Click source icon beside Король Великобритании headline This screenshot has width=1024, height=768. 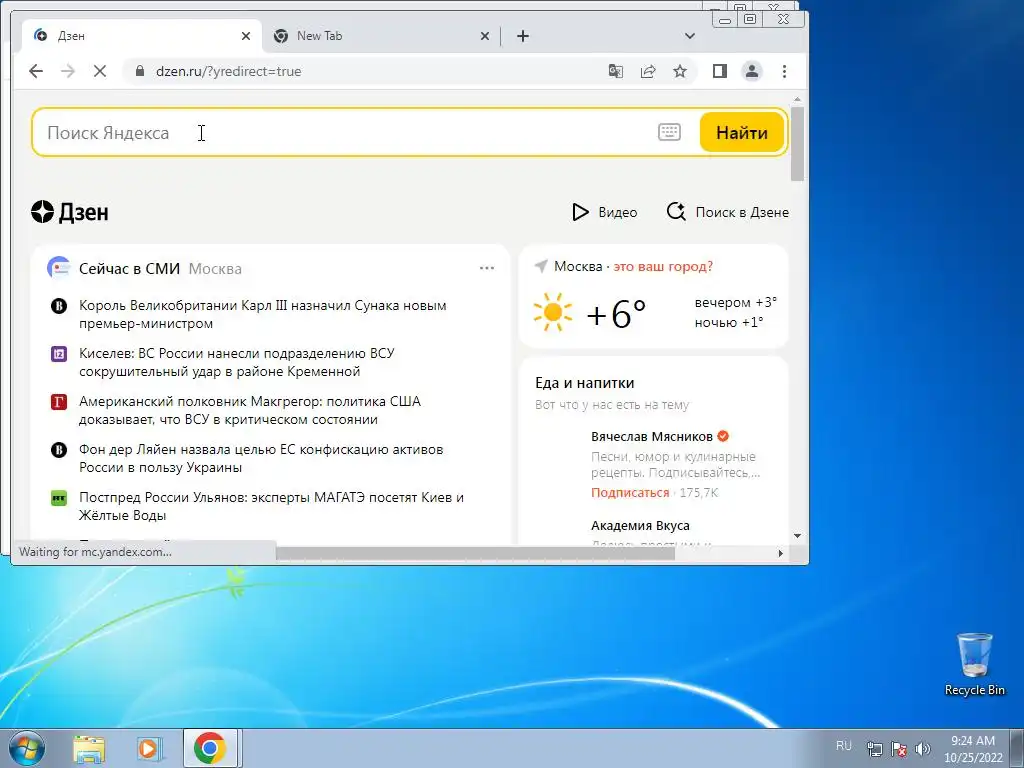coord(59,306)
